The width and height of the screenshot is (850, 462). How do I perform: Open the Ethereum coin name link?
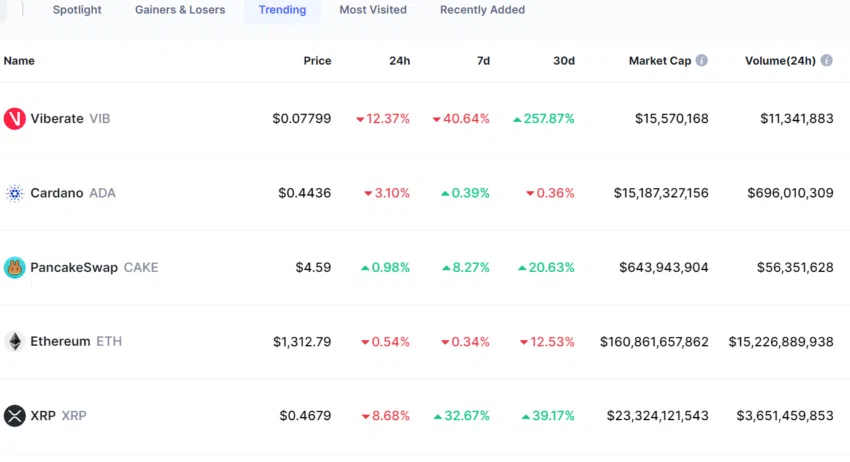[60, 342]
